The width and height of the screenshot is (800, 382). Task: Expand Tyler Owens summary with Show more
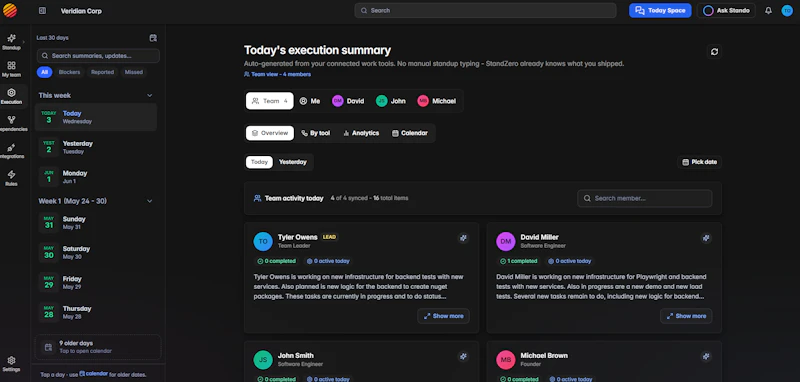tap(443, 316)
